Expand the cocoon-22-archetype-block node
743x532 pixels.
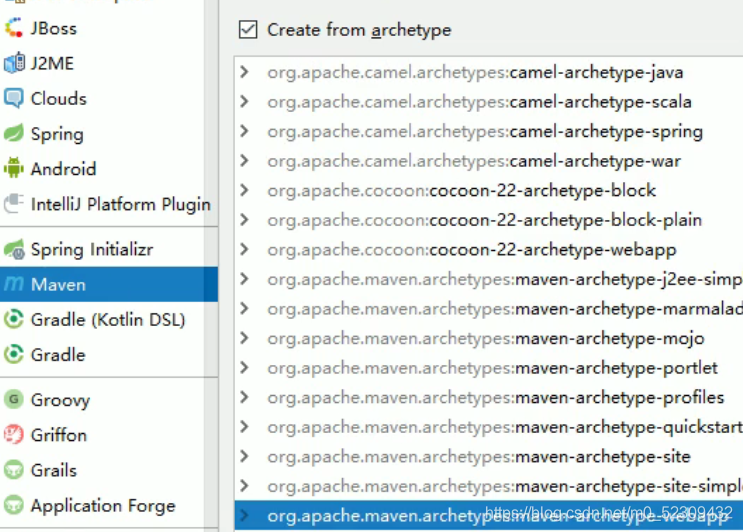pos(245,190)
